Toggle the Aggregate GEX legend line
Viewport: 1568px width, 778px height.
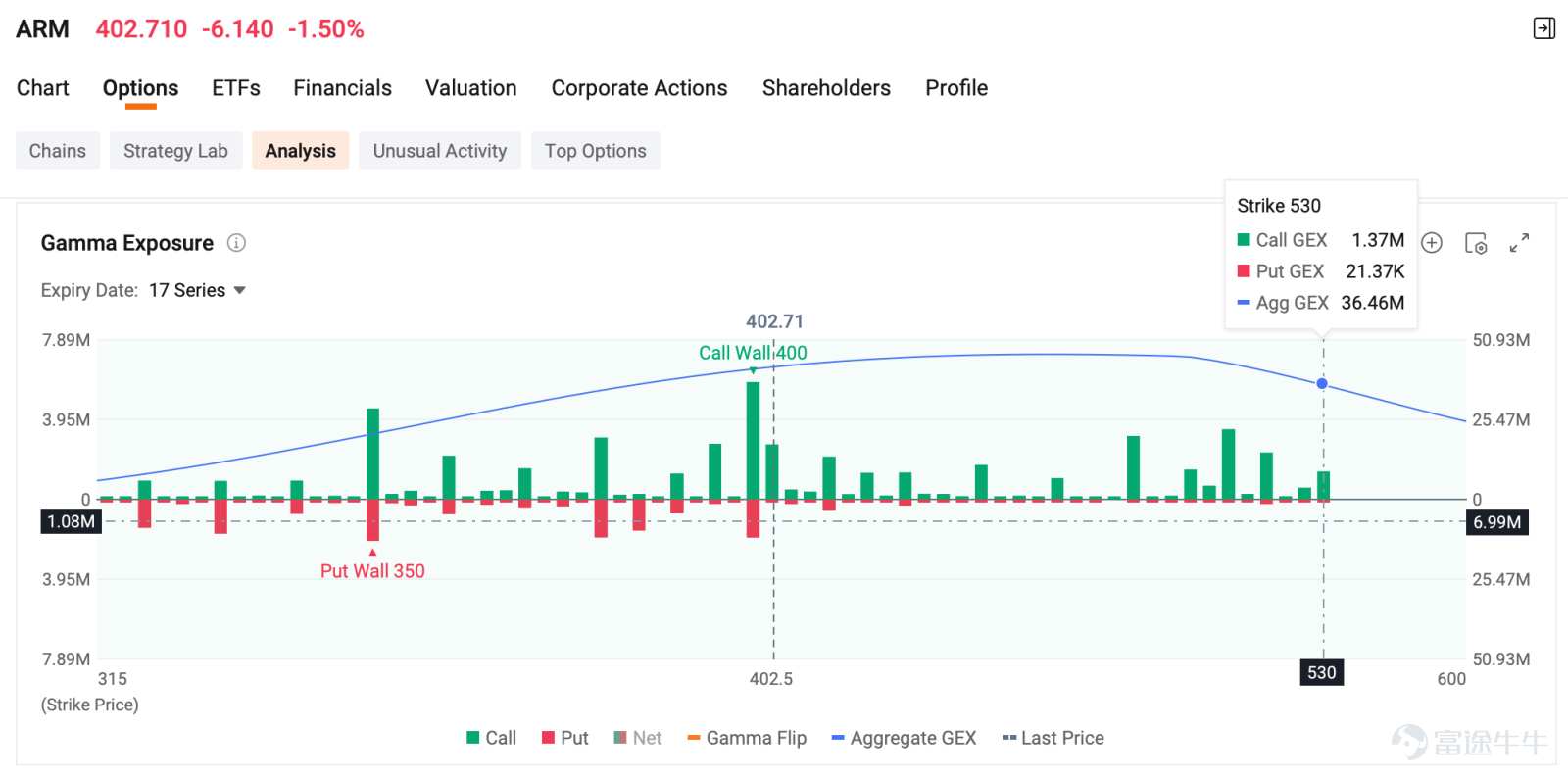tap(904, 738)
